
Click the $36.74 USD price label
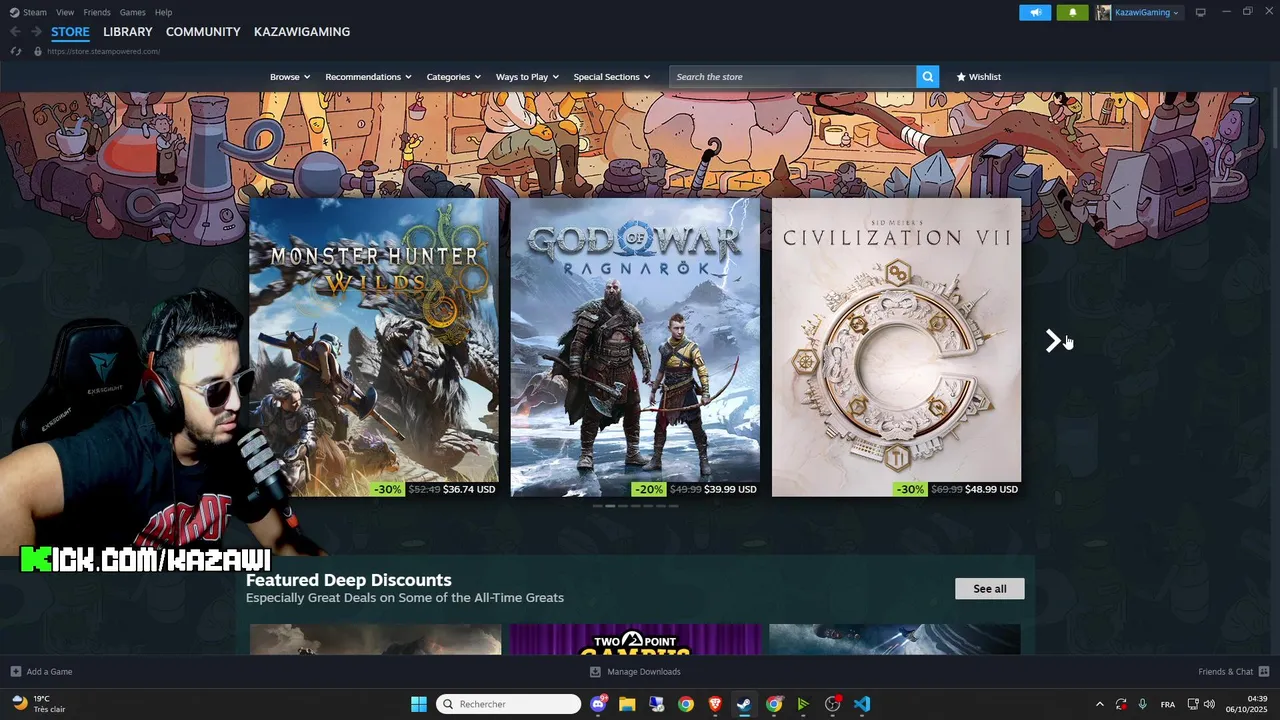(x=469, y=490)
